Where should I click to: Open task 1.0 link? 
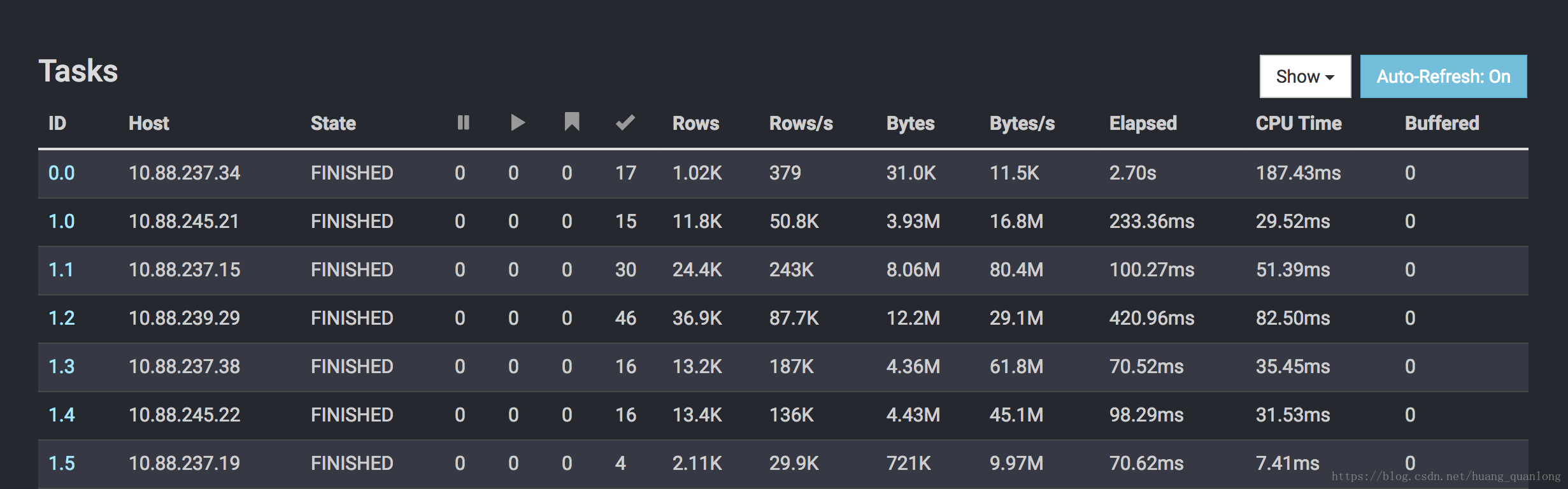point(62,222)
